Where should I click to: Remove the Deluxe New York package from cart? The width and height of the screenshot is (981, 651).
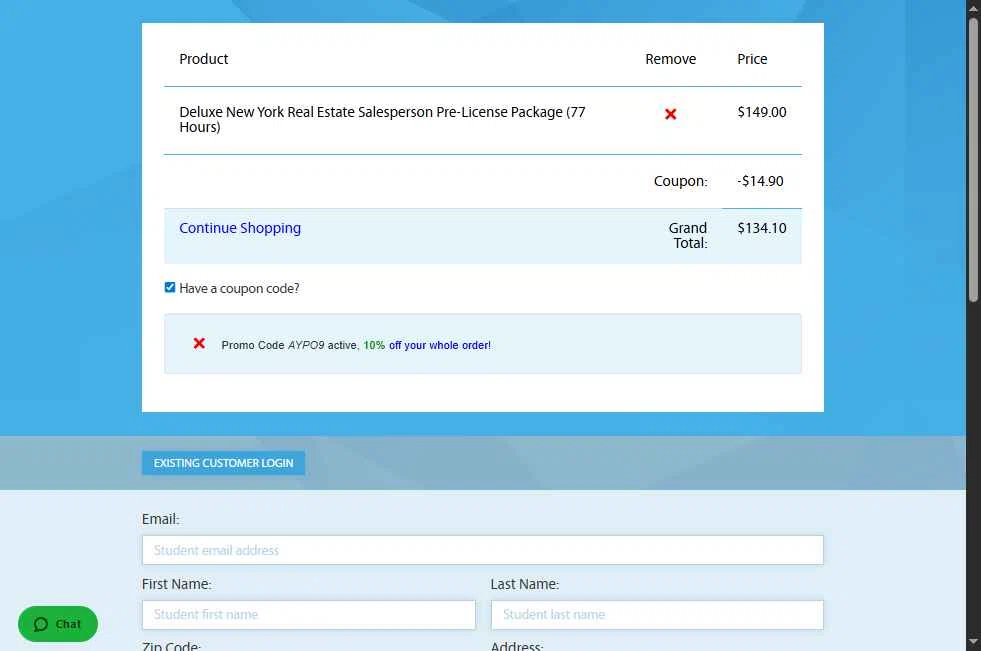[x=670, y=114]
